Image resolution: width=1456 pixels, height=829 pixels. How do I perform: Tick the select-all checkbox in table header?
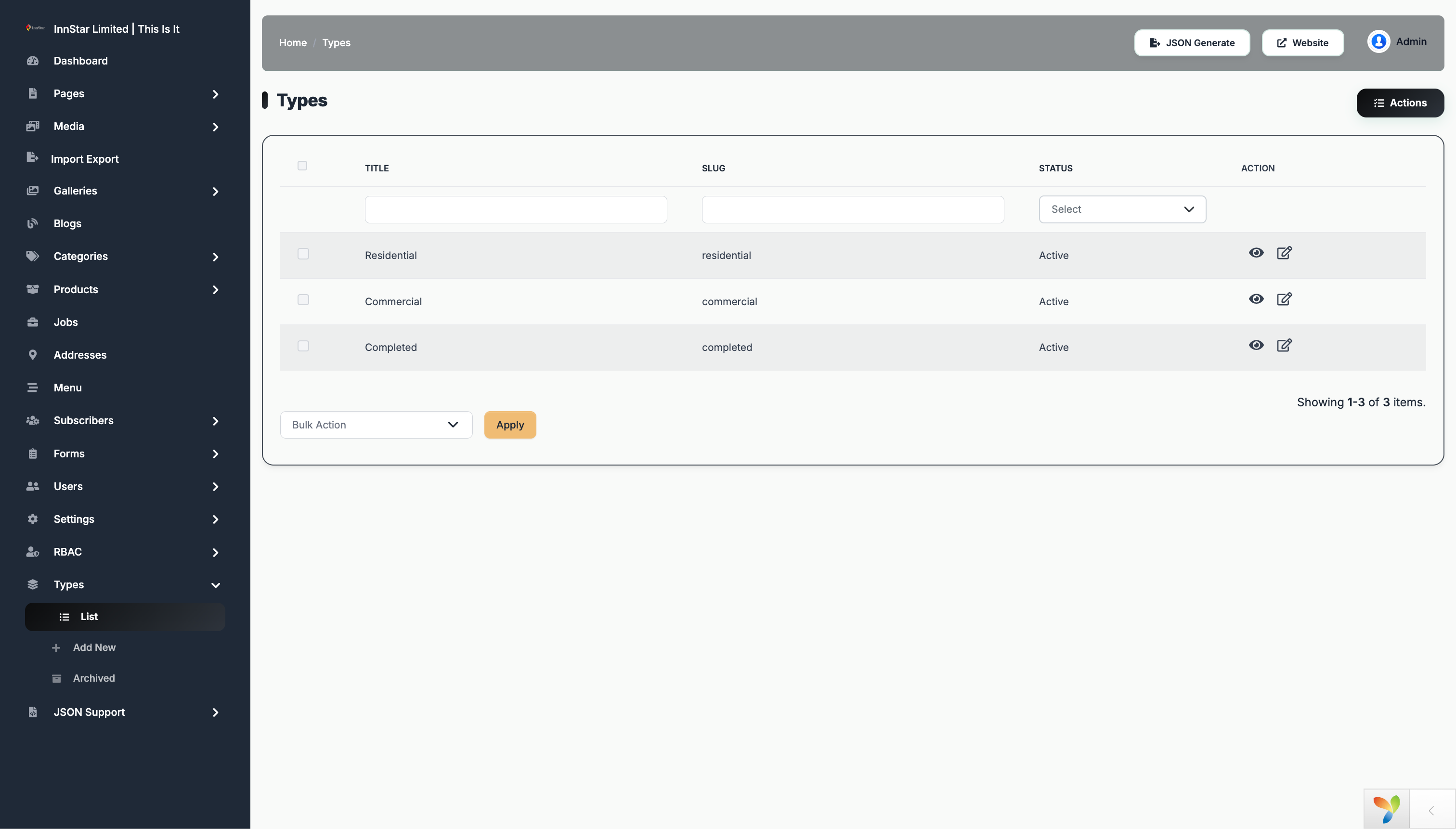click(302, 166)
